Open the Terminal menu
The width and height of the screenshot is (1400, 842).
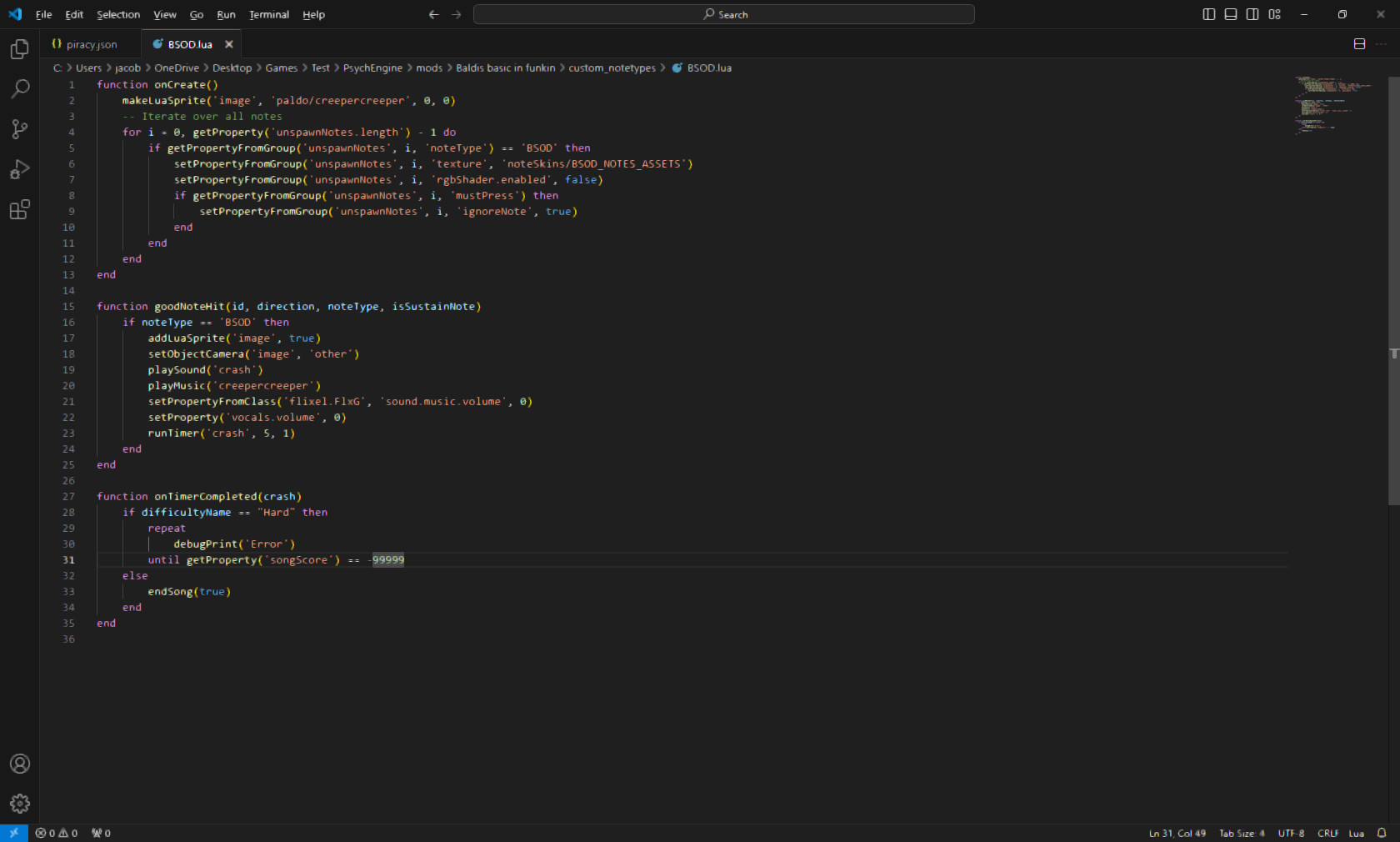[x=269, y=14]
